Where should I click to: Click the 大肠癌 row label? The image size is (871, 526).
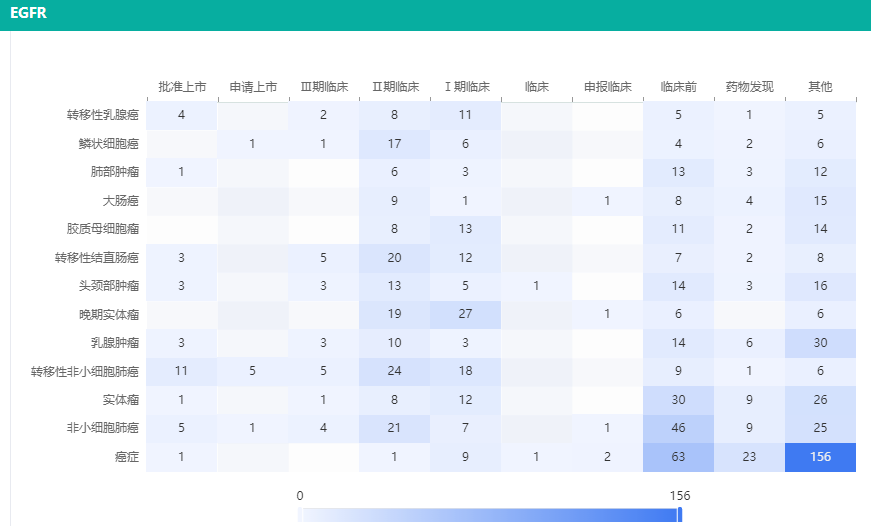(x=121, y=201)
